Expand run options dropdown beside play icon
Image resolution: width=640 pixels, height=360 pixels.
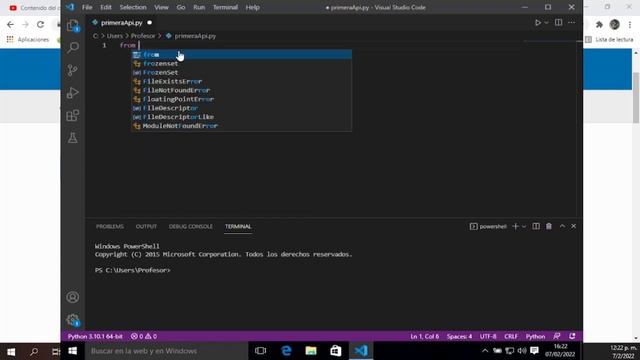[547, 23]
